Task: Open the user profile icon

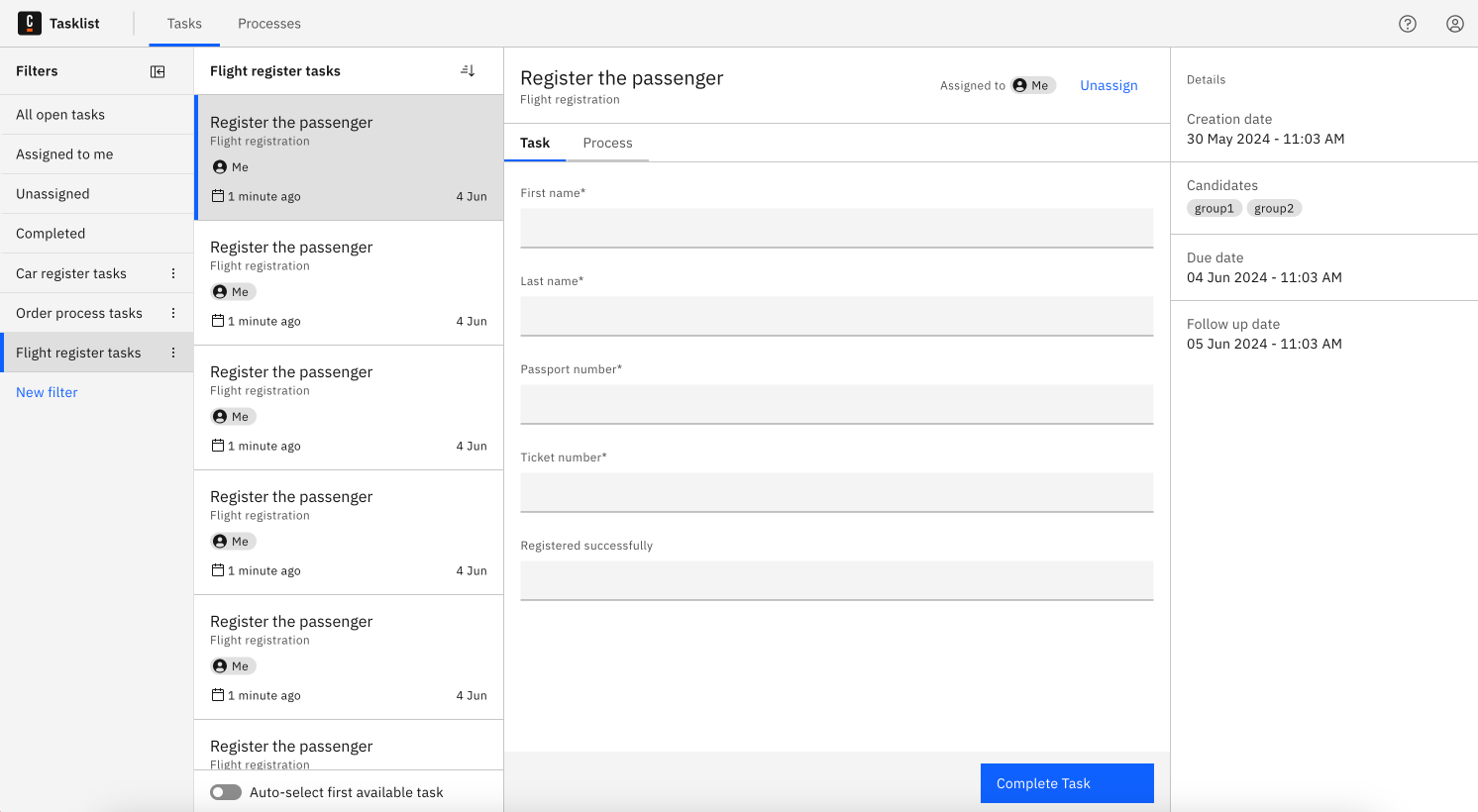Action: pos(1455,23)
